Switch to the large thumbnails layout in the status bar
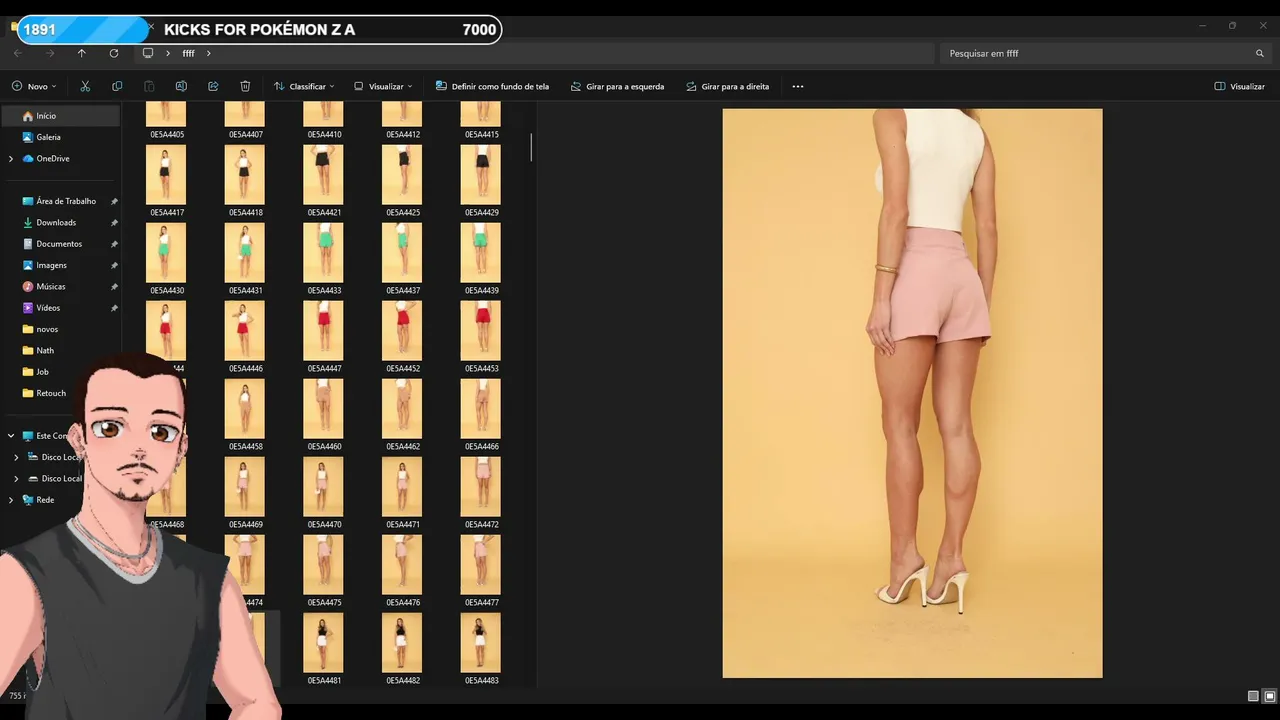The image size is (1280, 720). [x=1270, y=696]
